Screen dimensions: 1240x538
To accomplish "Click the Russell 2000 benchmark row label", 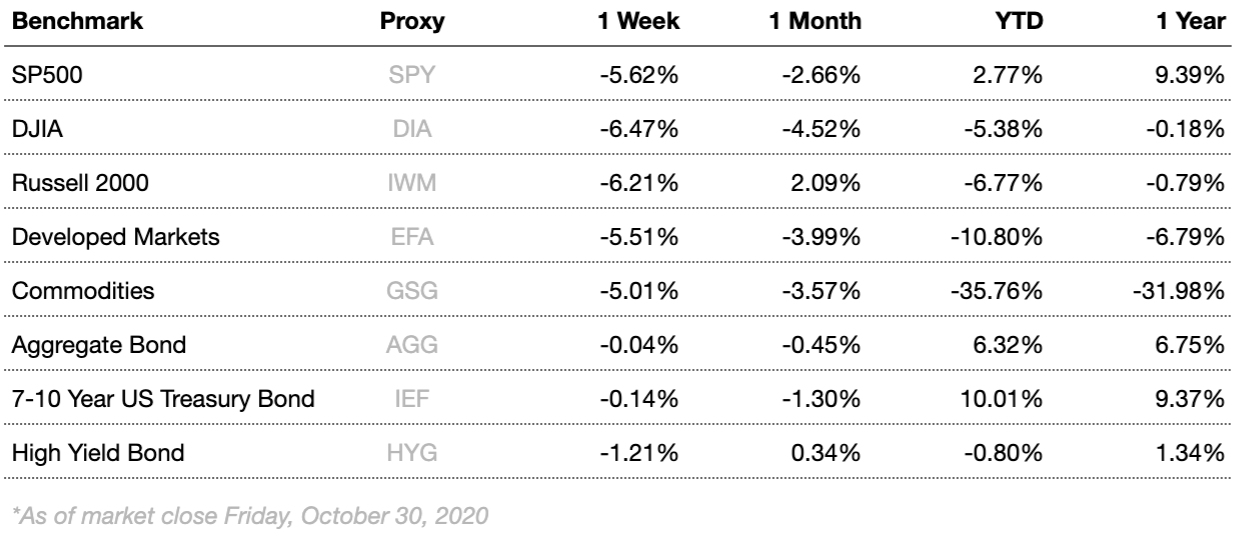I will tap(67, 183).
